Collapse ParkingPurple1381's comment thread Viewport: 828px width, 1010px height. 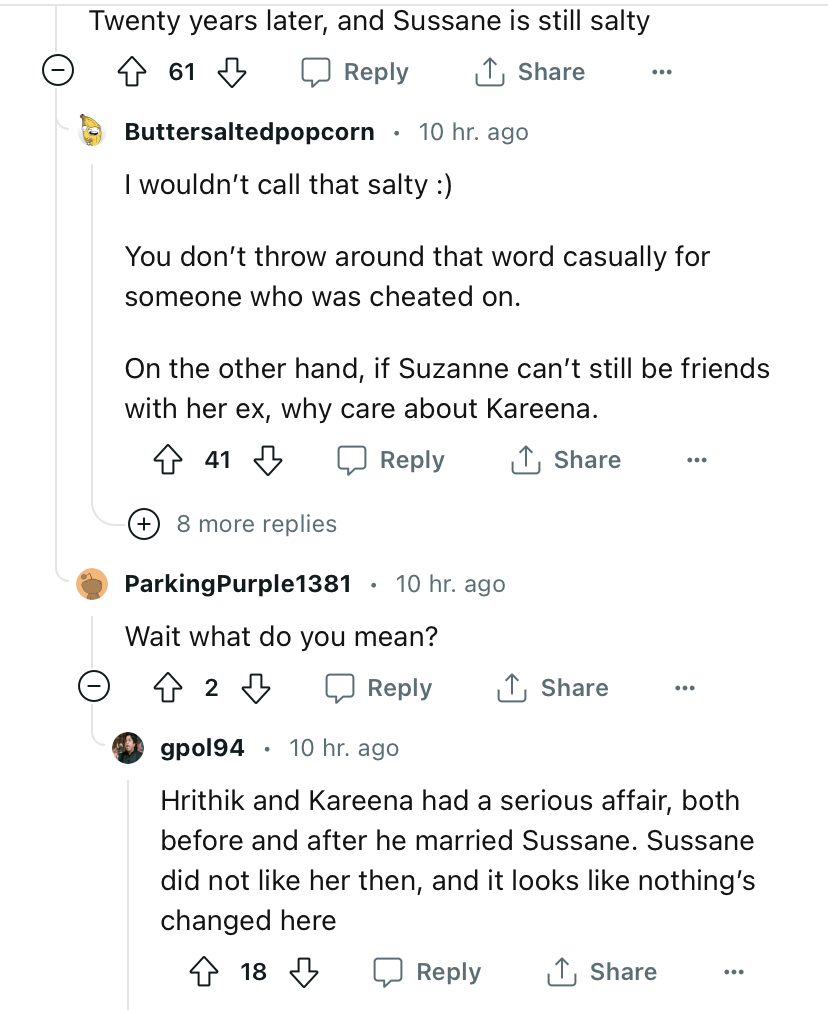(96, 688)
